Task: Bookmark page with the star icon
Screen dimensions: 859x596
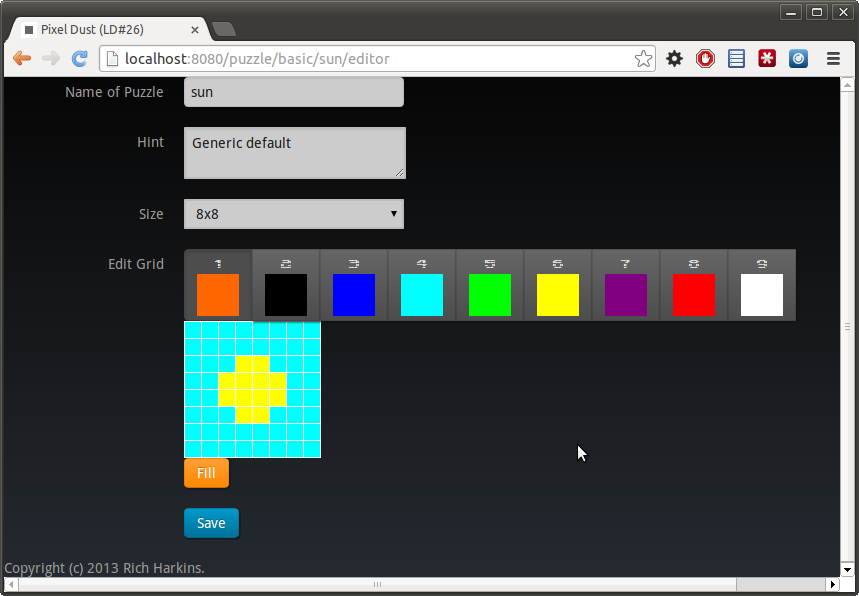Action: pyautogui.click(x=643, y=59)
